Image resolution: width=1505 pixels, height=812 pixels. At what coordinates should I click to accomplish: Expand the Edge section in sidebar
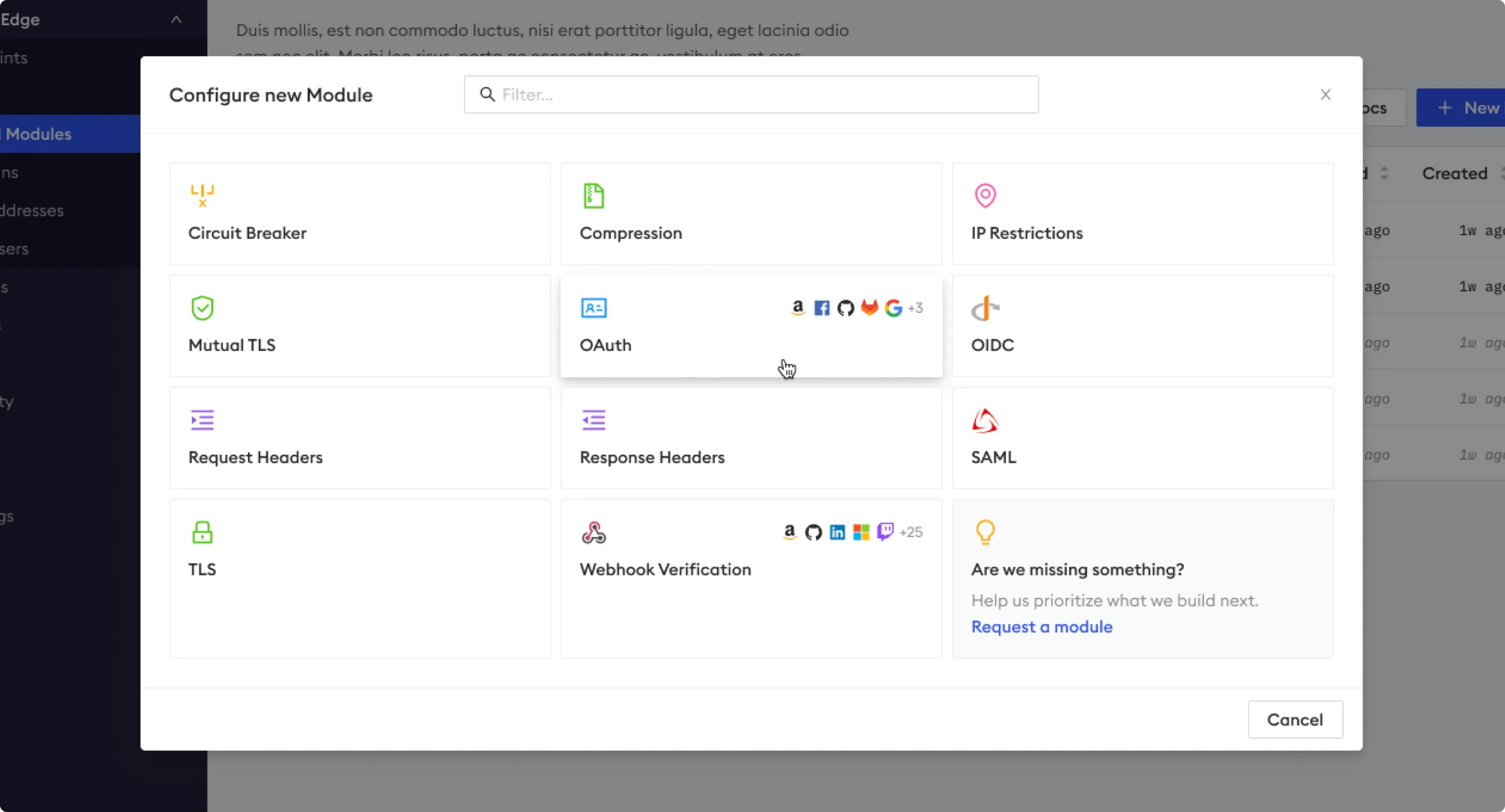point(176,19)
